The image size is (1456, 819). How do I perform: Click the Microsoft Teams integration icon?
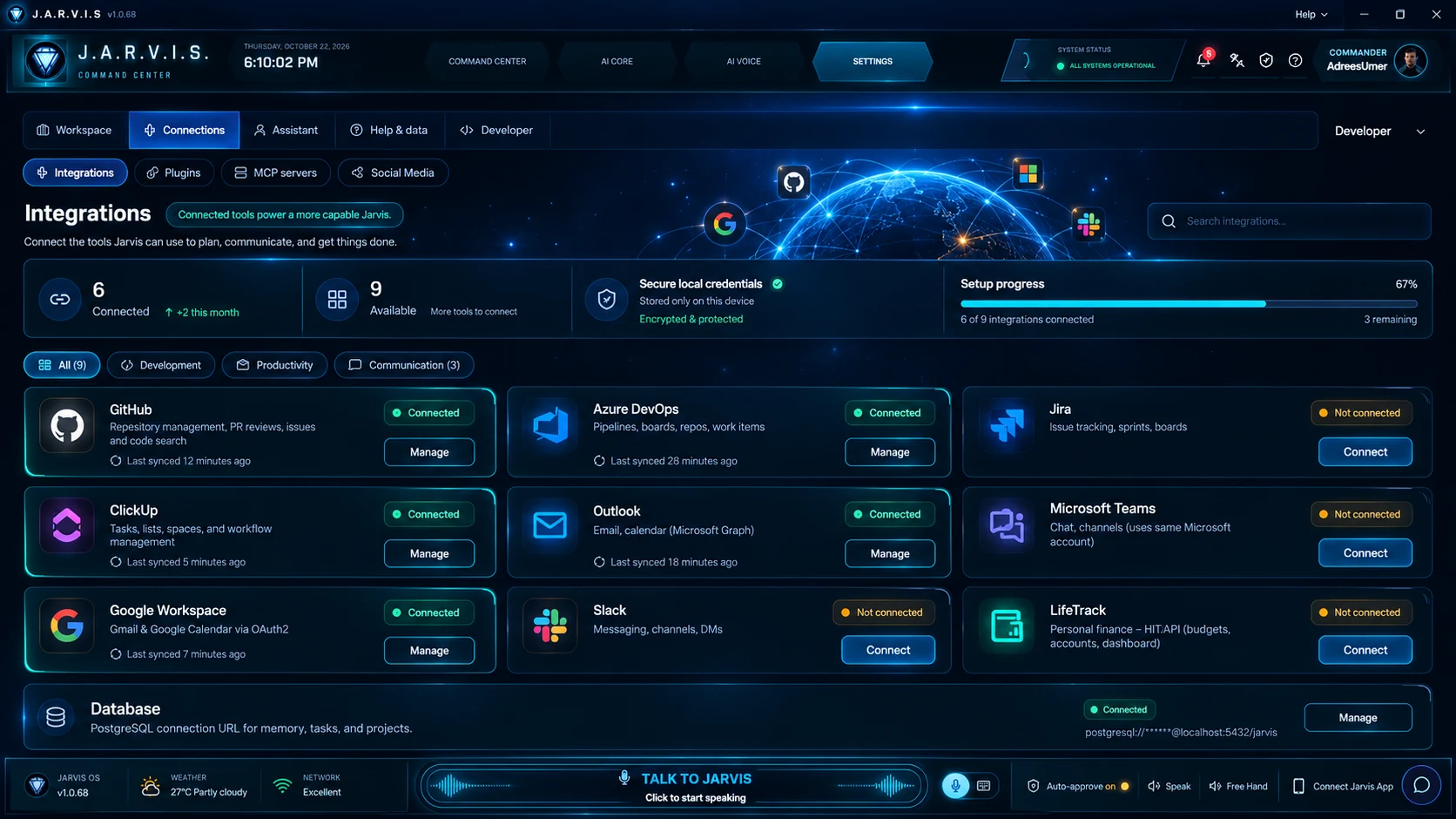click(1007, 525)
